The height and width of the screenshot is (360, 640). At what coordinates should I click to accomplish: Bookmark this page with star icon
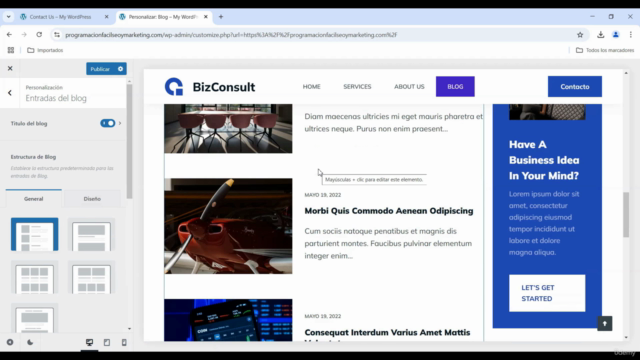580,35
